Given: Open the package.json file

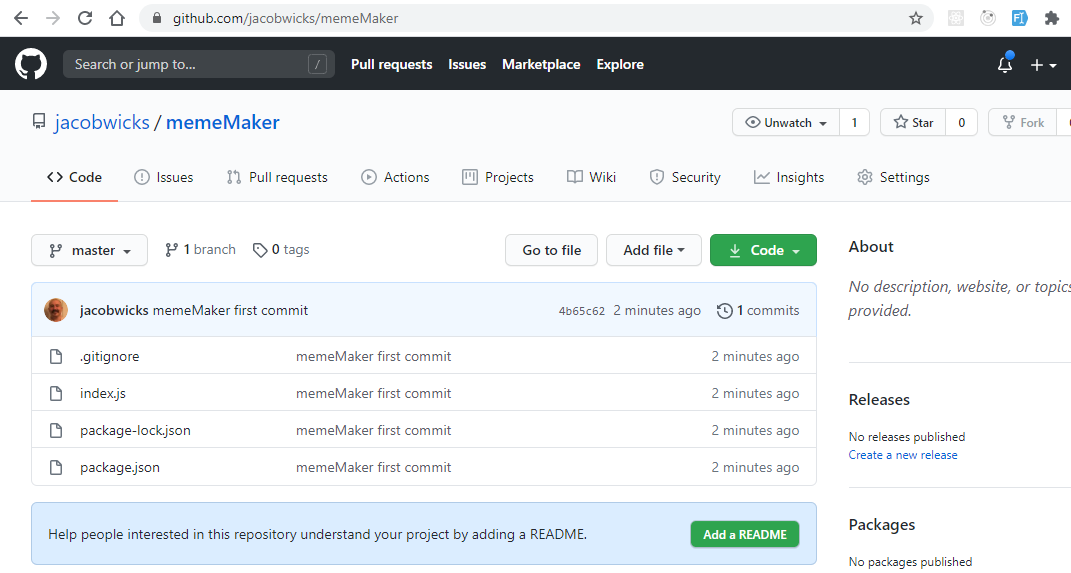Looking at the screenshot, I should pos(120,467).
